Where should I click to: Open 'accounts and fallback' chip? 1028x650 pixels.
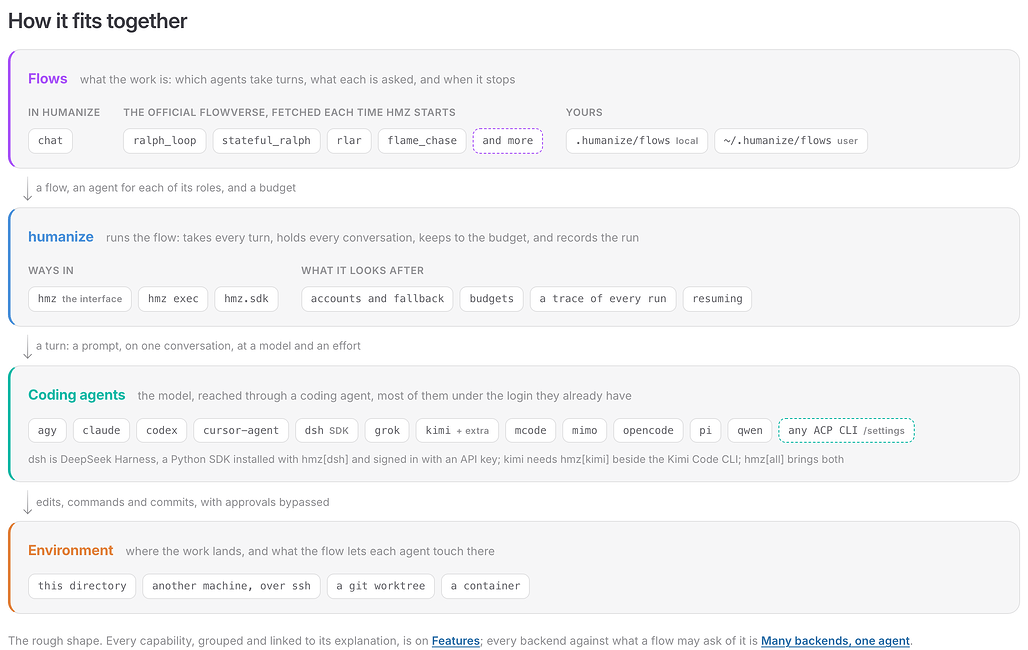[377, 299]
